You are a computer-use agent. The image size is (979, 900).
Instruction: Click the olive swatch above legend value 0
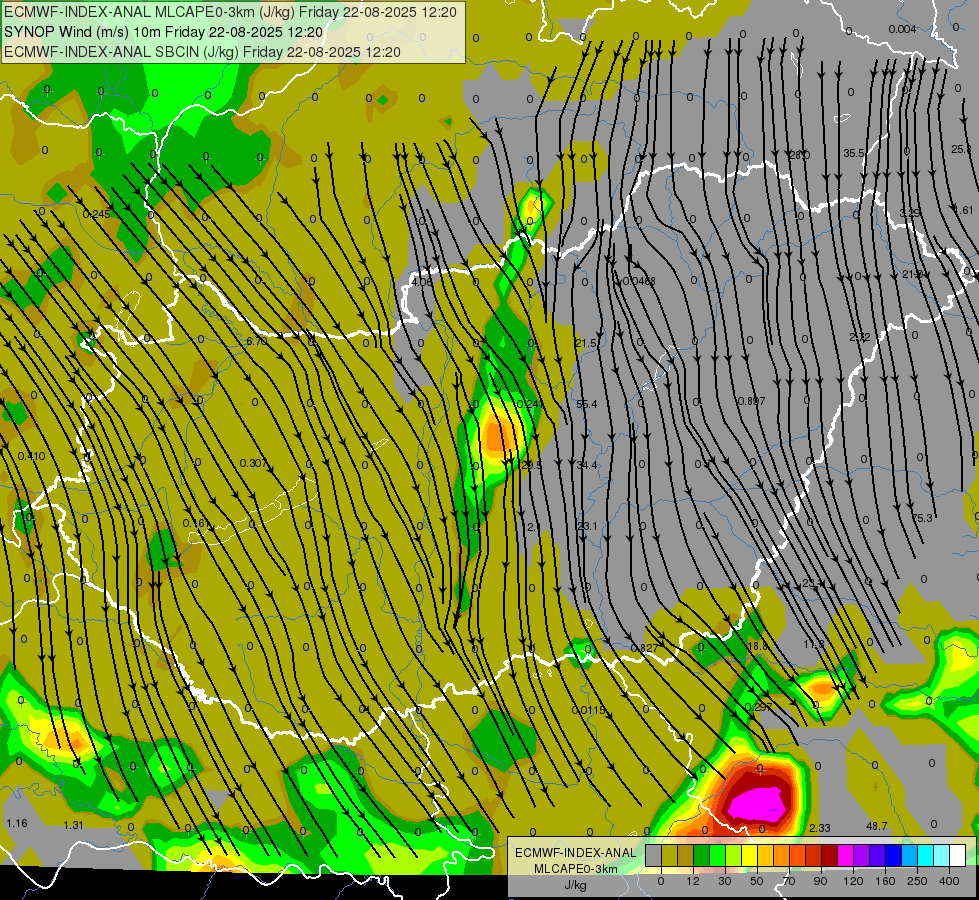669,855
